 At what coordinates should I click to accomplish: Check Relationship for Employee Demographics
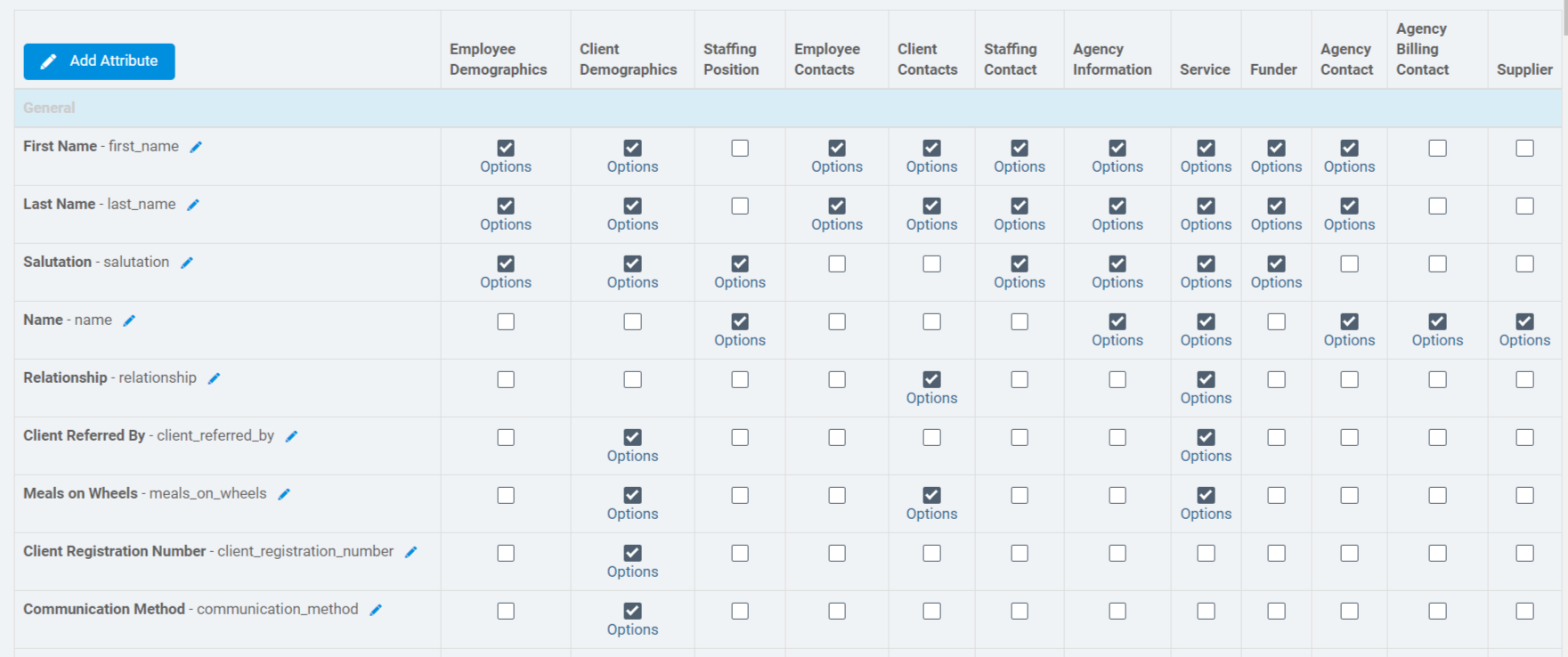point(506,379)
